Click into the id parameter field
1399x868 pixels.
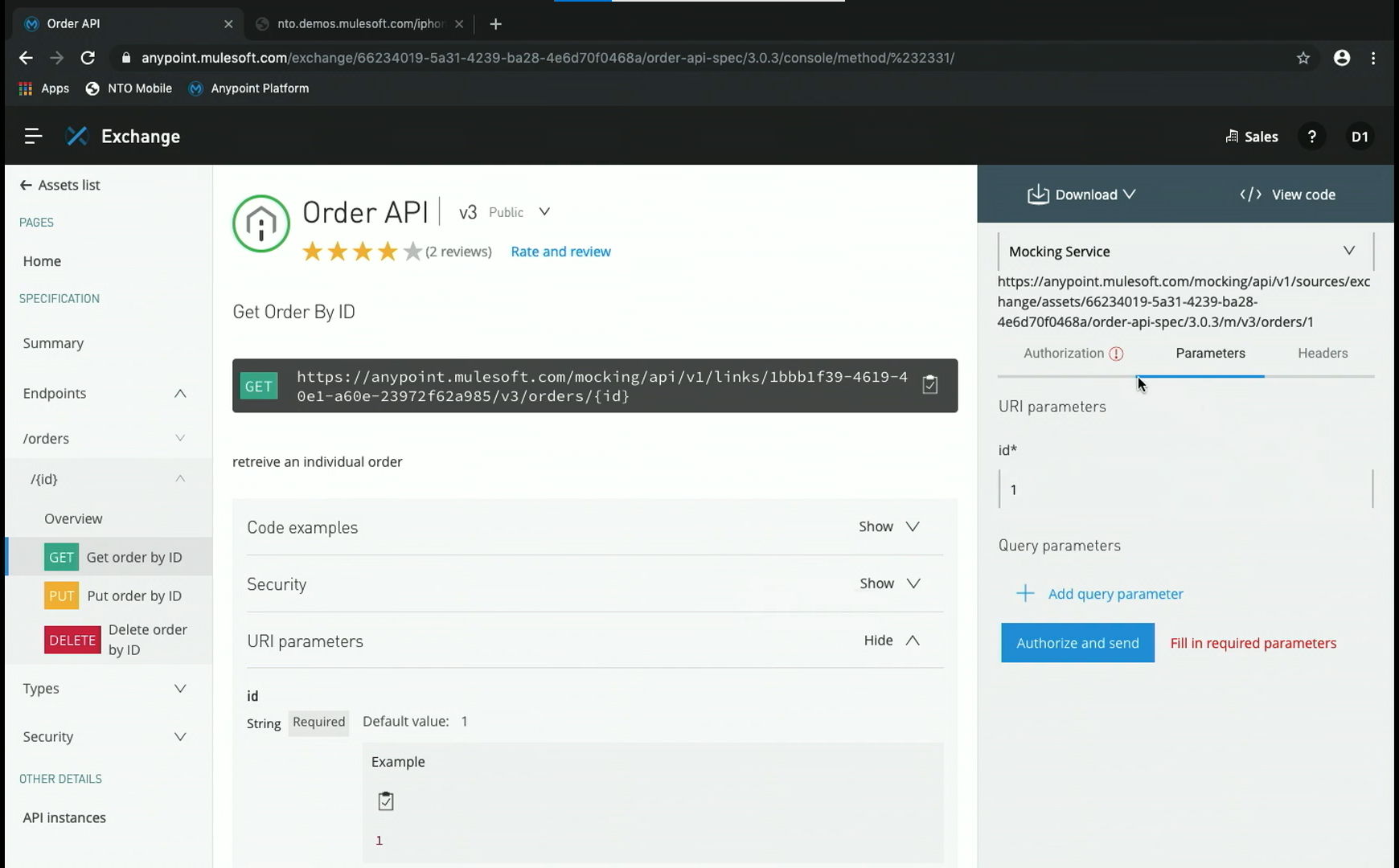pyautogui.click(x=1186, y=489)
